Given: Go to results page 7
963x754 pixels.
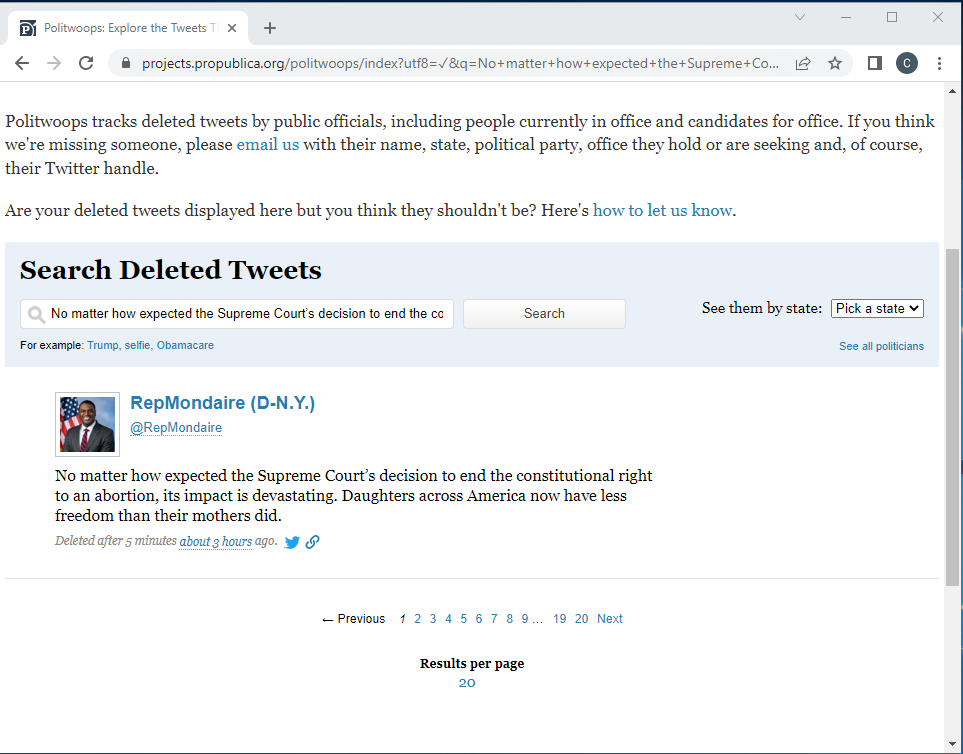Looking at the screenshot, I should point(494,619).
